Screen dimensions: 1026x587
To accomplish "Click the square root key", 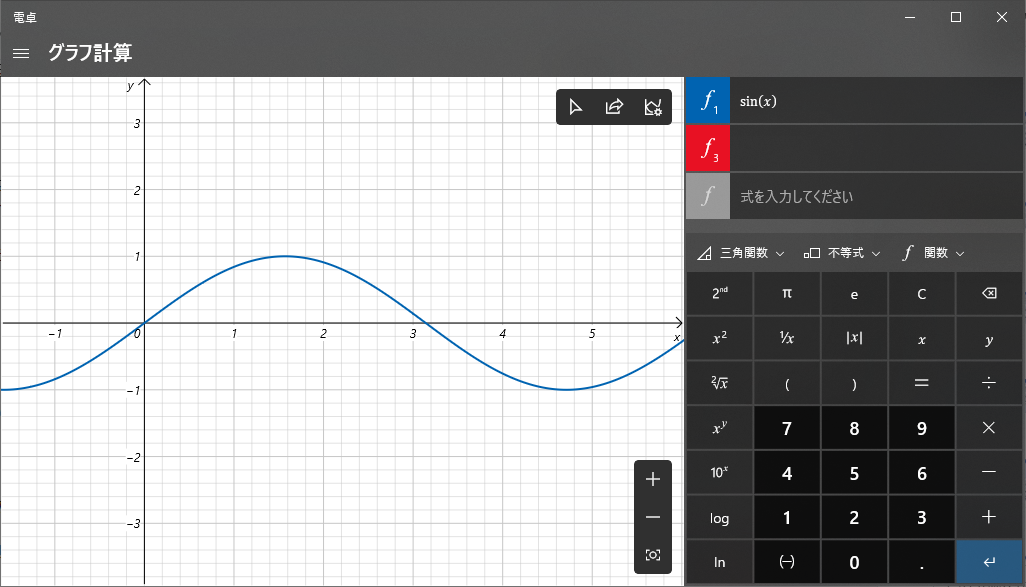I will (x=719, y=383).
